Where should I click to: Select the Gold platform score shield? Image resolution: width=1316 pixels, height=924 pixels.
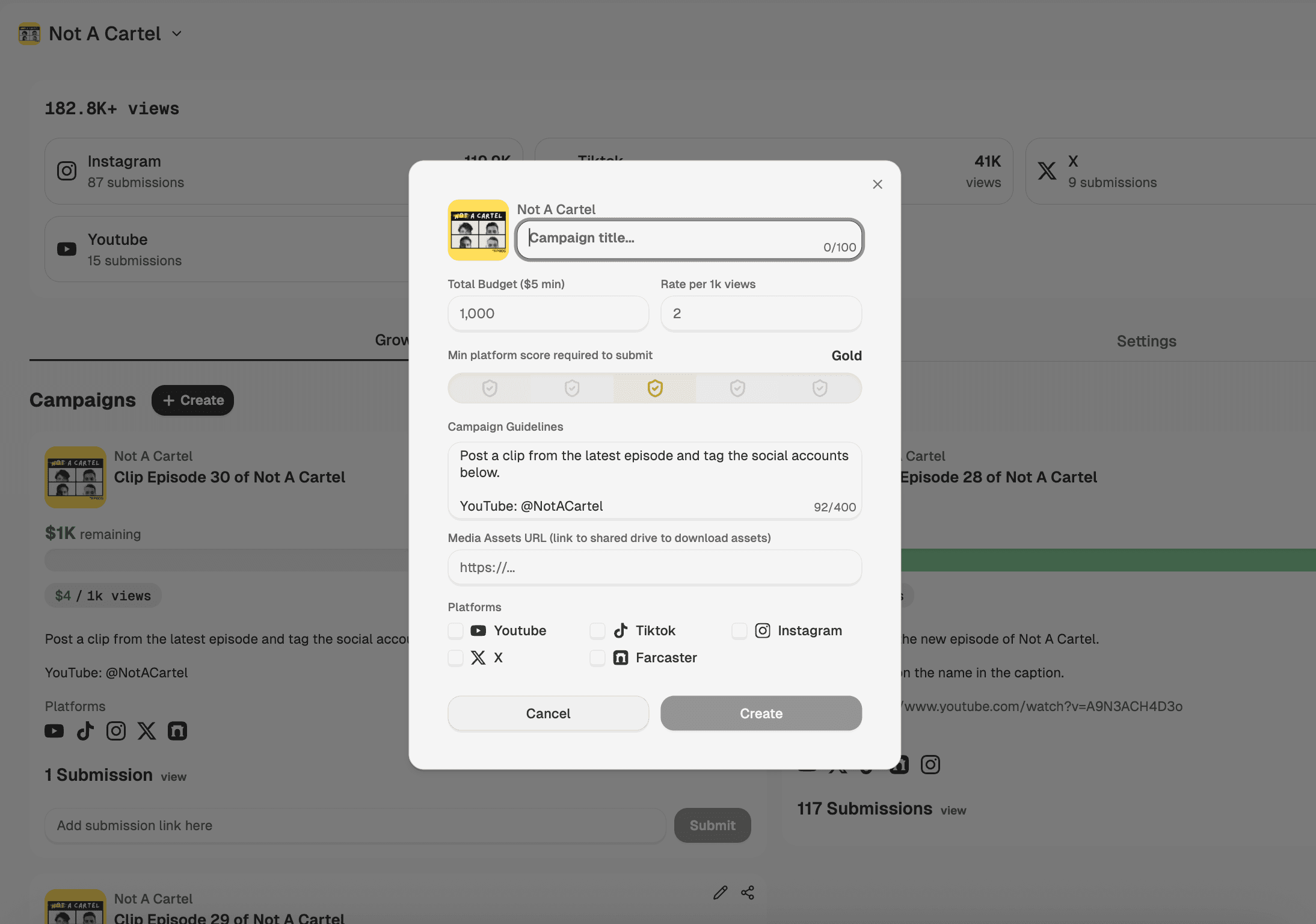click(x=655, y=388)
